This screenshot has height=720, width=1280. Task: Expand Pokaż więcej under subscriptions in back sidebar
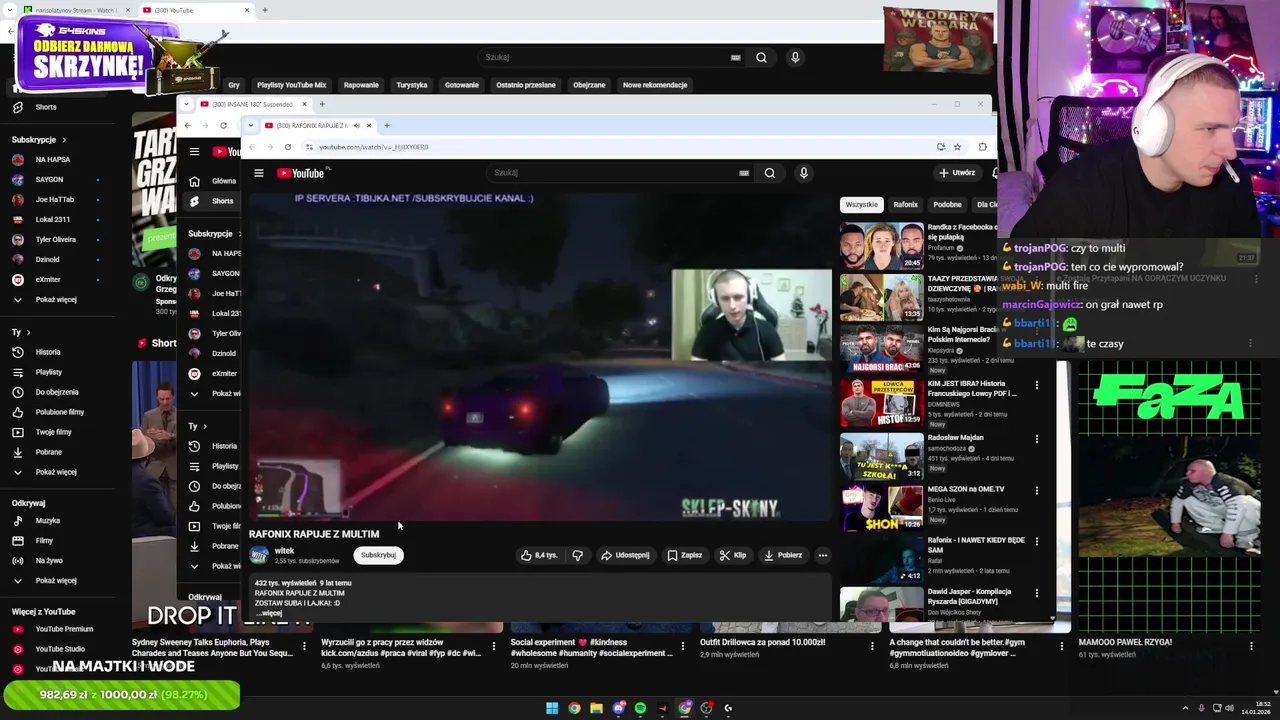click(56, 299)
